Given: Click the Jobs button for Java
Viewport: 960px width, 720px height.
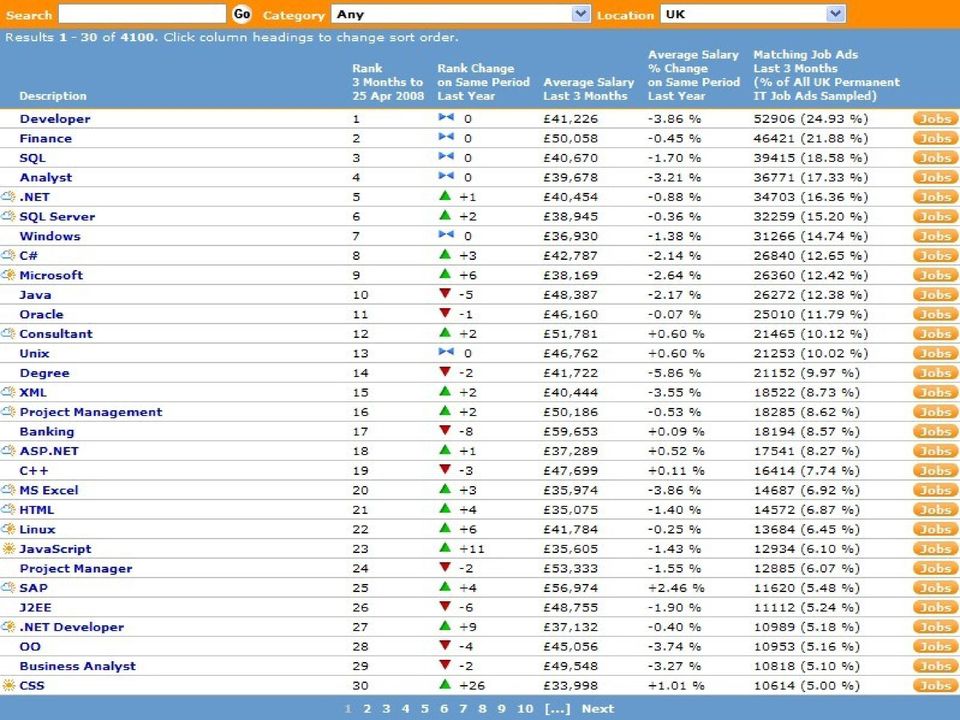Looking at the screenshot, I should (x=934, y=294).
